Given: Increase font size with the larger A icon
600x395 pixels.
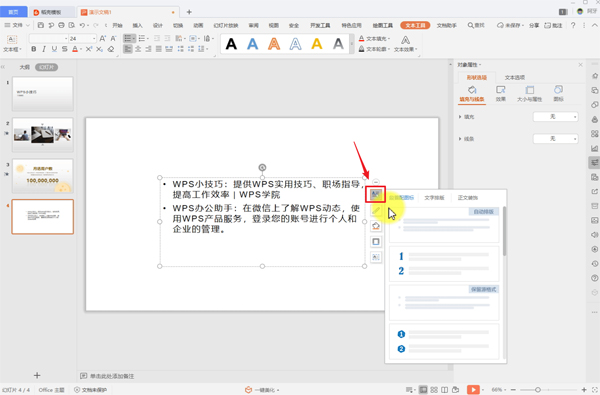Looking at the screenshot, I should pyautogui.click(x=103, y=38).
